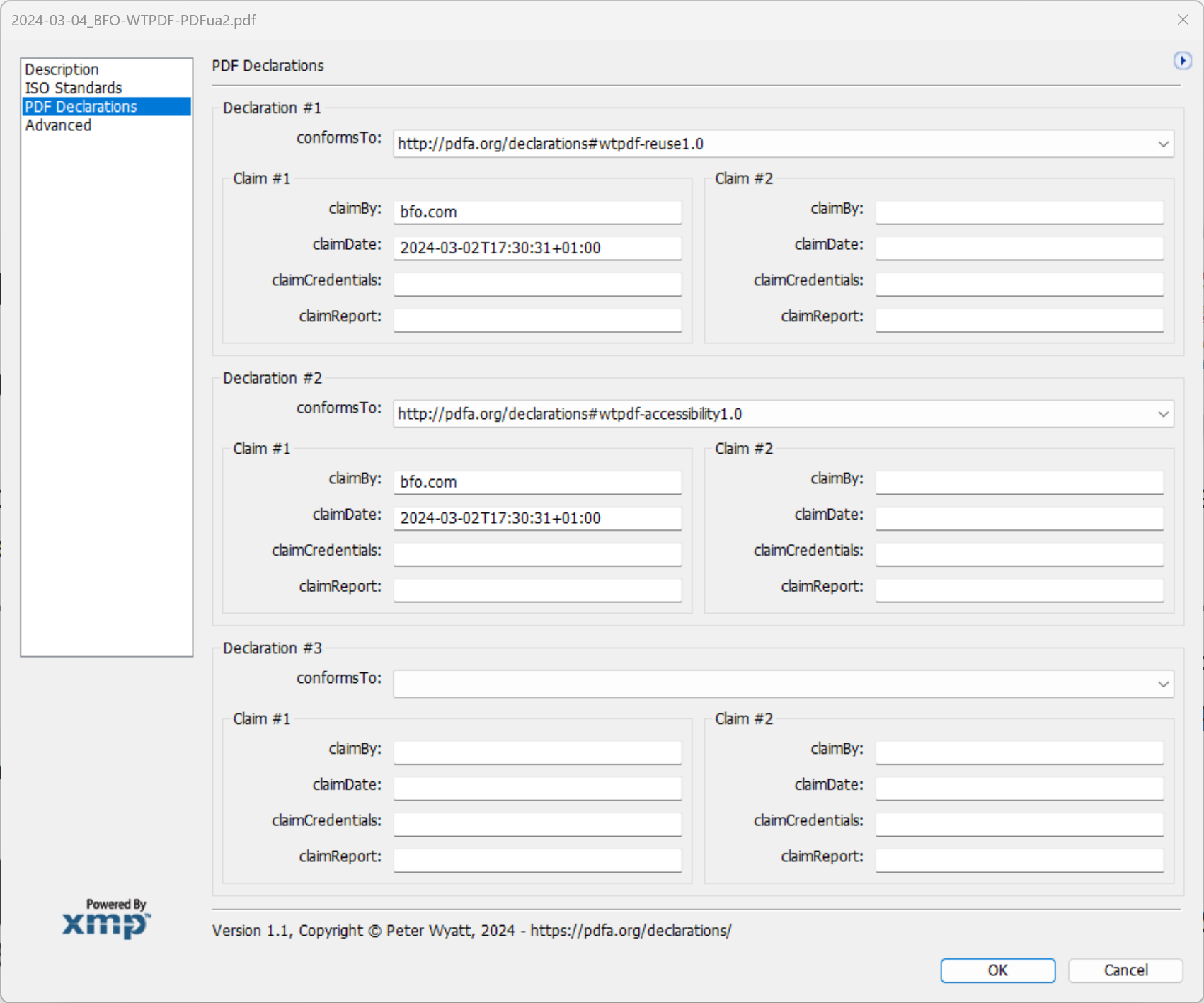Click the claimDate field of Declaration #3 Claim #2

1019,787
